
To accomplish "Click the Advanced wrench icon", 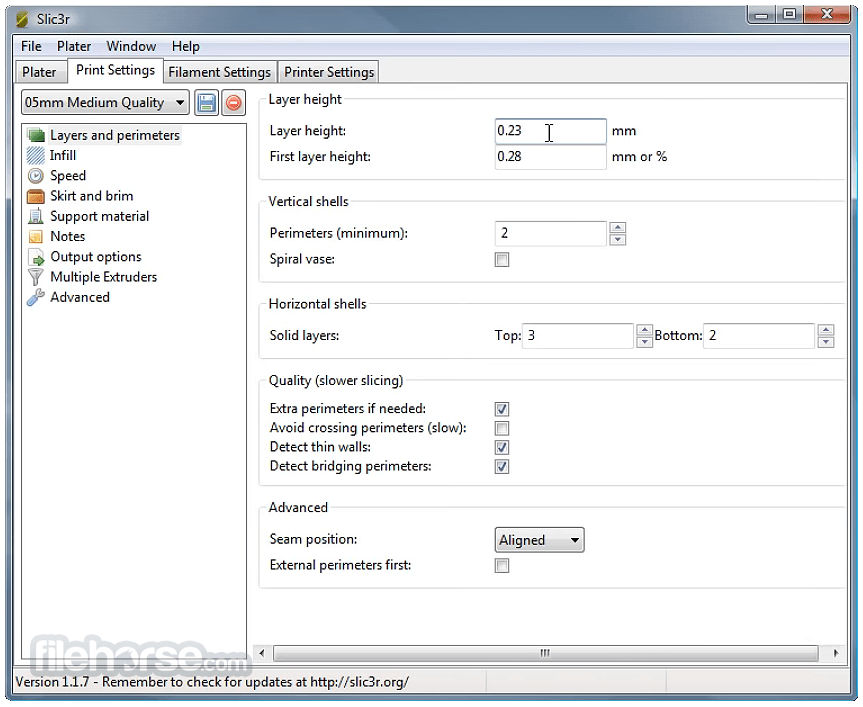I will (x=36, y=298).
